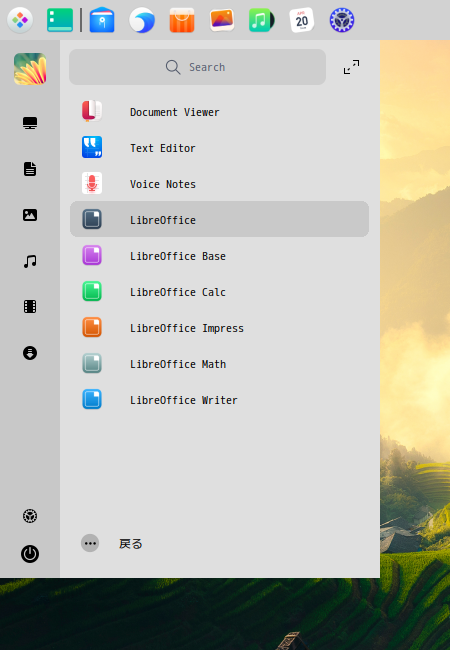Image resolution: width=450 pixels, height=650 pixels.
Task: Select the highlighted LibreOffice entry
Action: 219,219
